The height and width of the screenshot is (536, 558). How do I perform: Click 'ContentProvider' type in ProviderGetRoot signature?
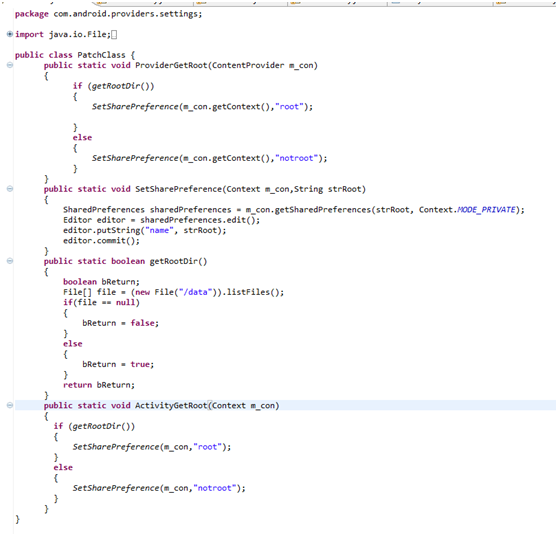(x=248, y=65)
